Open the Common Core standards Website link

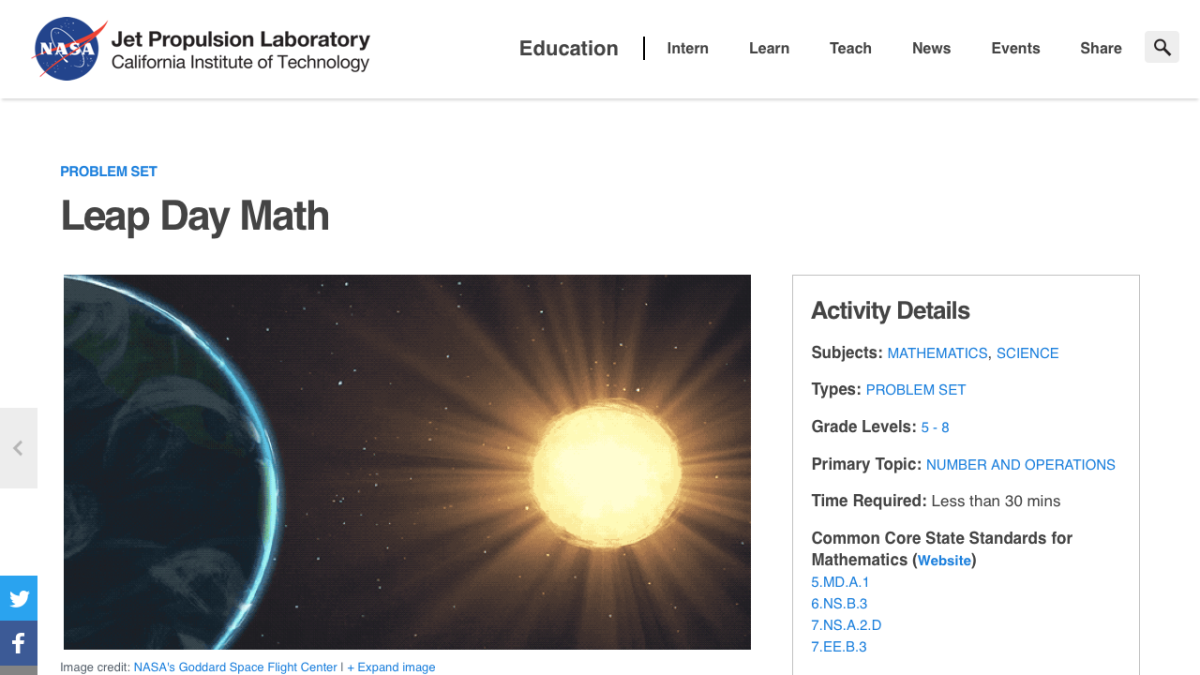[944, 560]
